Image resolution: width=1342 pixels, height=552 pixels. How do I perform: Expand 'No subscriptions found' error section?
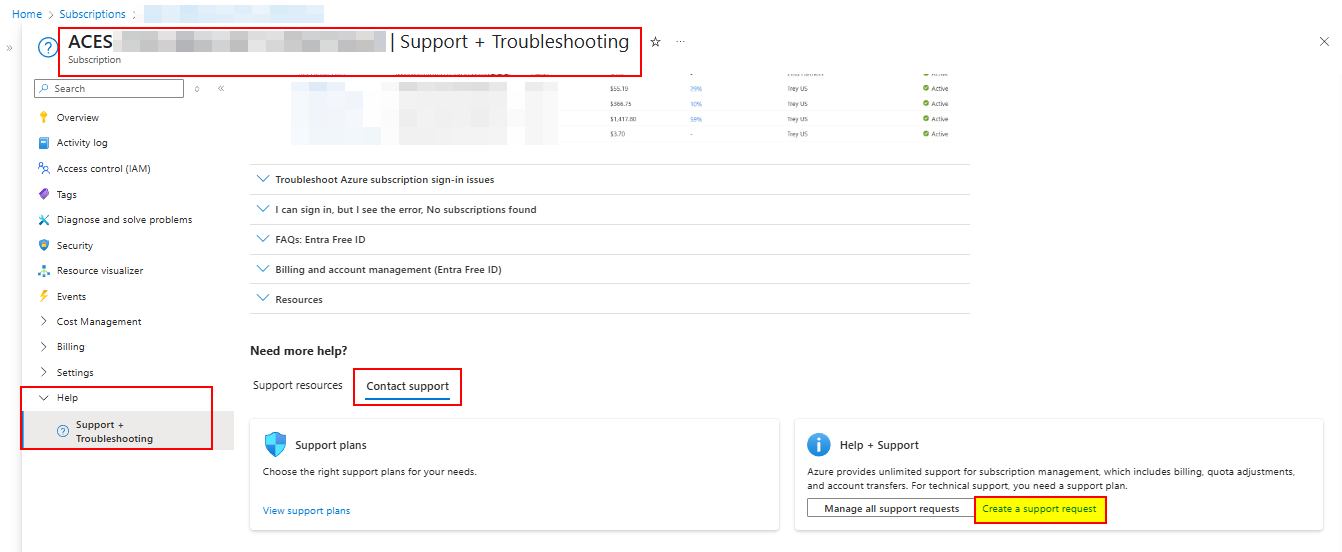610,209
